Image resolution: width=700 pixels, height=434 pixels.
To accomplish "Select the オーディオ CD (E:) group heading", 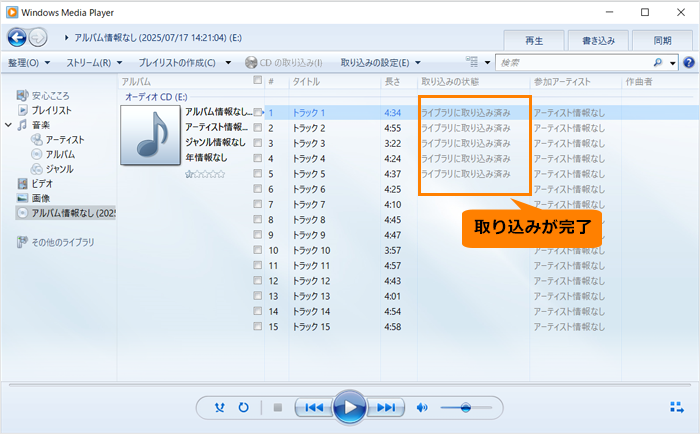I will (156, 96).
